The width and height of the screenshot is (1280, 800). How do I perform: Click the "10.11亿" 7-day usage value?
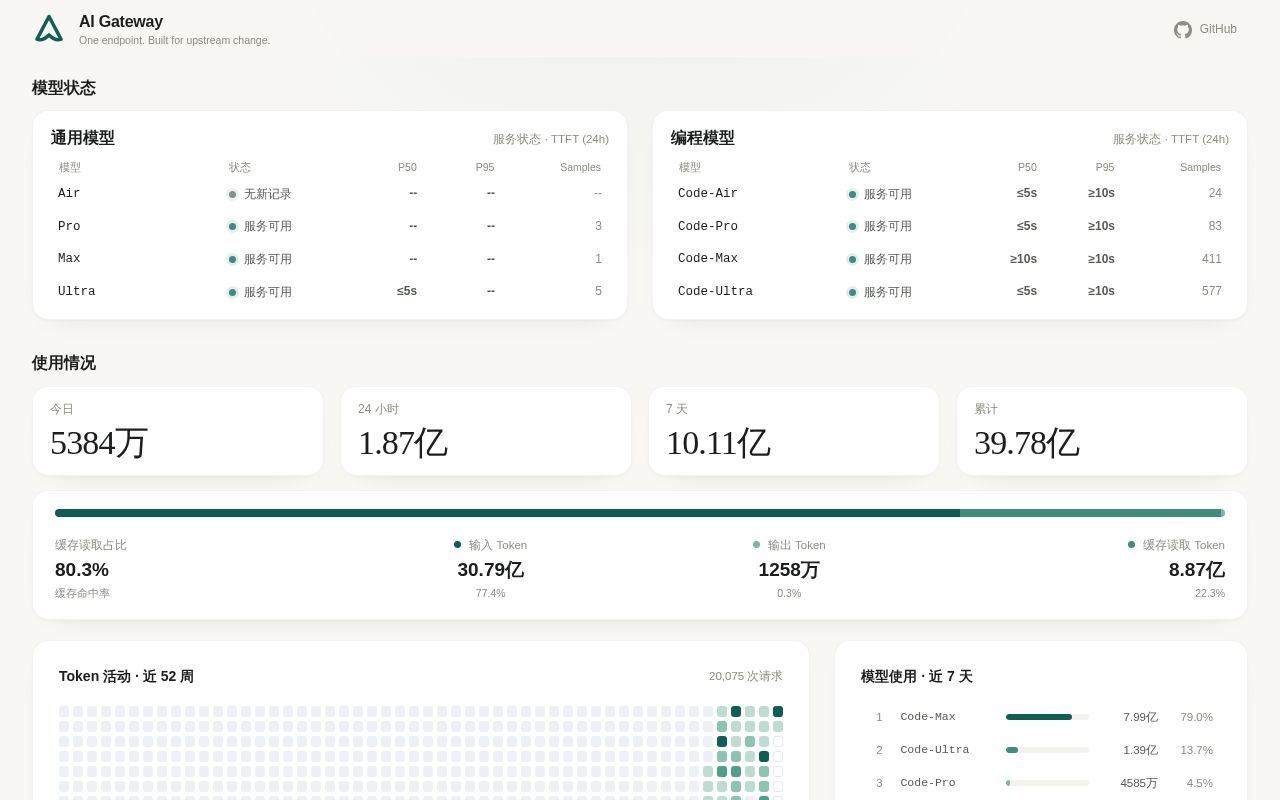pyautogui.click(x=718, y=443)
